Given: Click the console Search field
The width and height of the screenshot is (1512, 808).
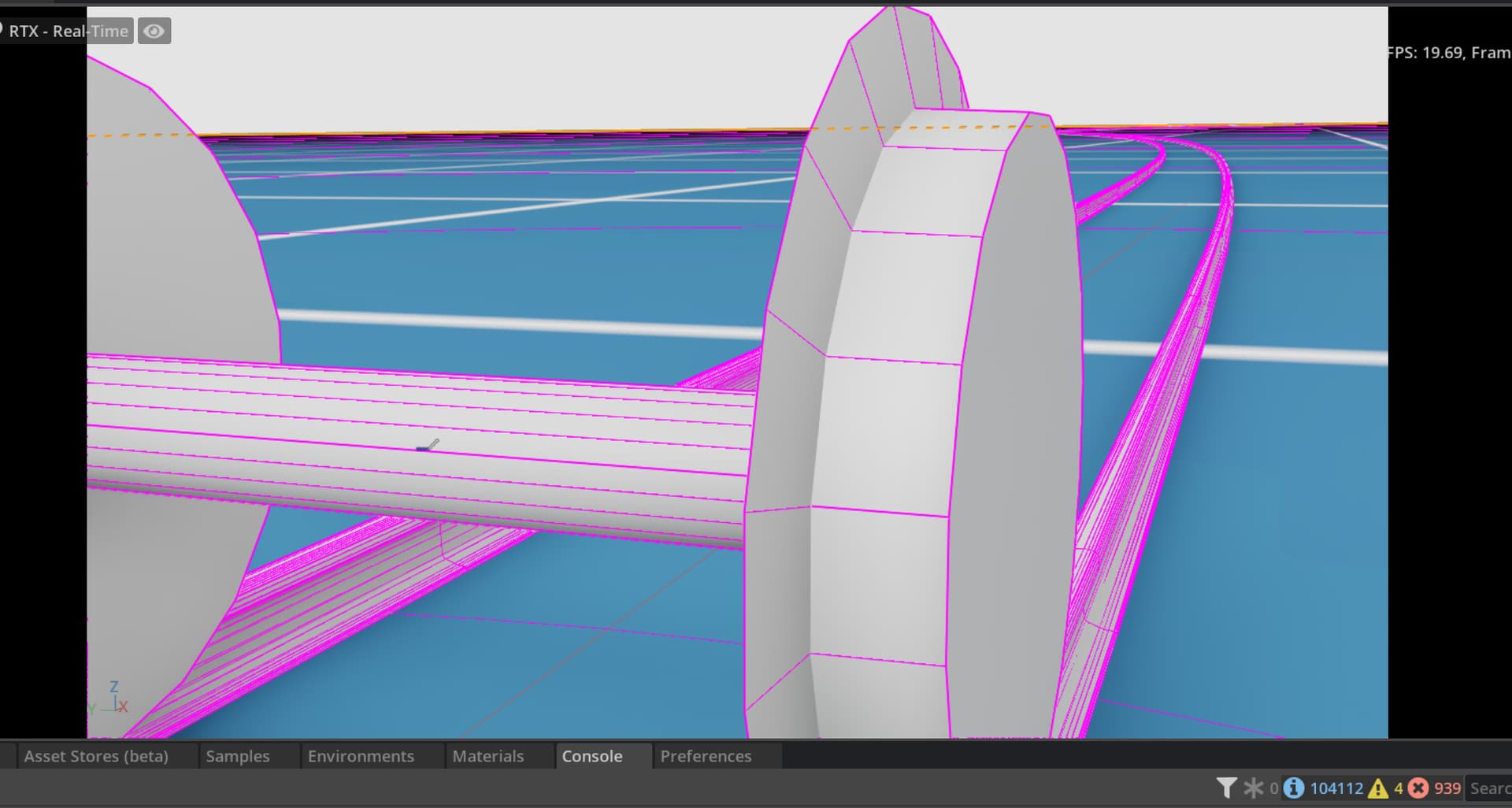Looking at the screenshot, I should (1492, 788).
